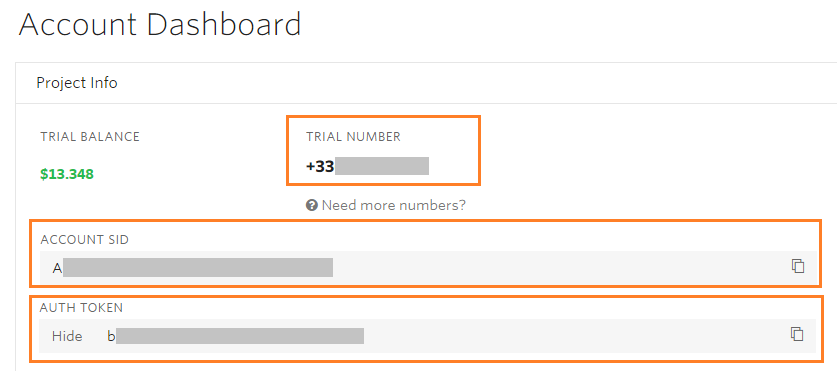Hide the auth token value
Image resolution: width=837 pixels, height=371 pixels.
click(67, 336)
